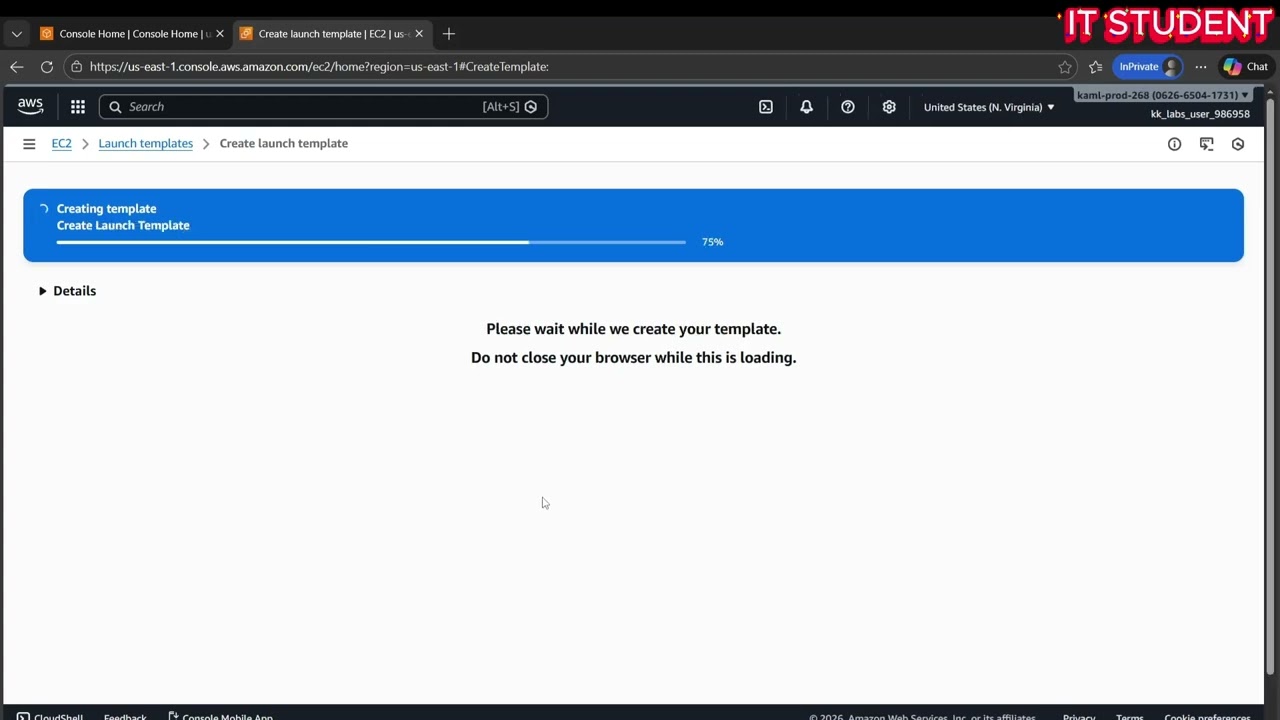Launch CloudShell from the top bar icon

click(x=766, y=107)
